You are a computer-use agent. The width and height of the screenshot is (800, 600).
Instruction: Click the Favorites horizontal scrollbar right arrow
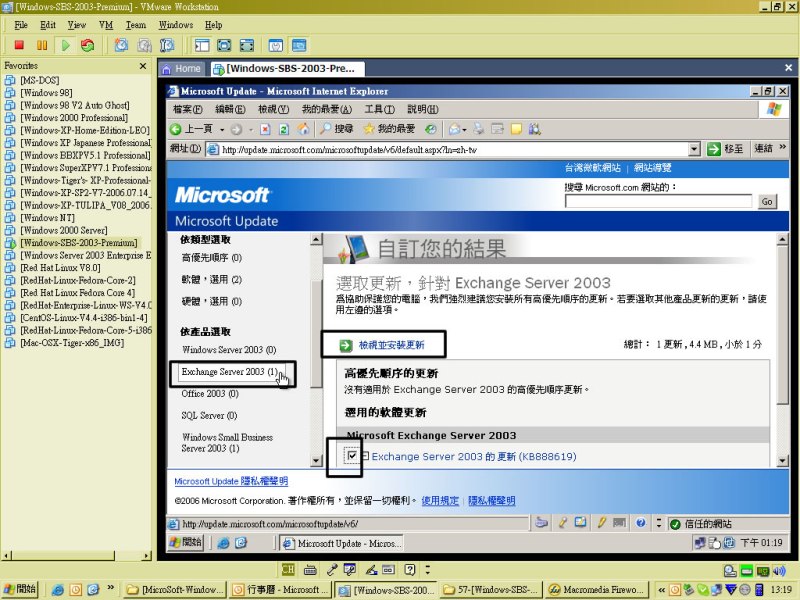[x=147, y=556]
